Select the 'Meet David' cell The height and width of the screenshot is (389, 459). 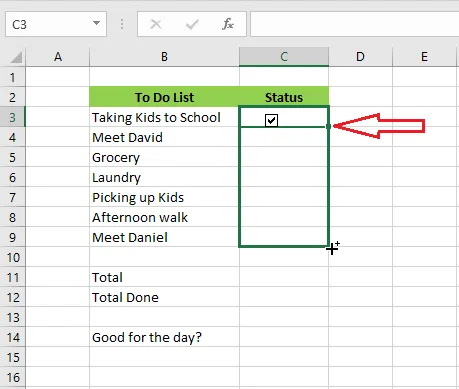(164, 137)
